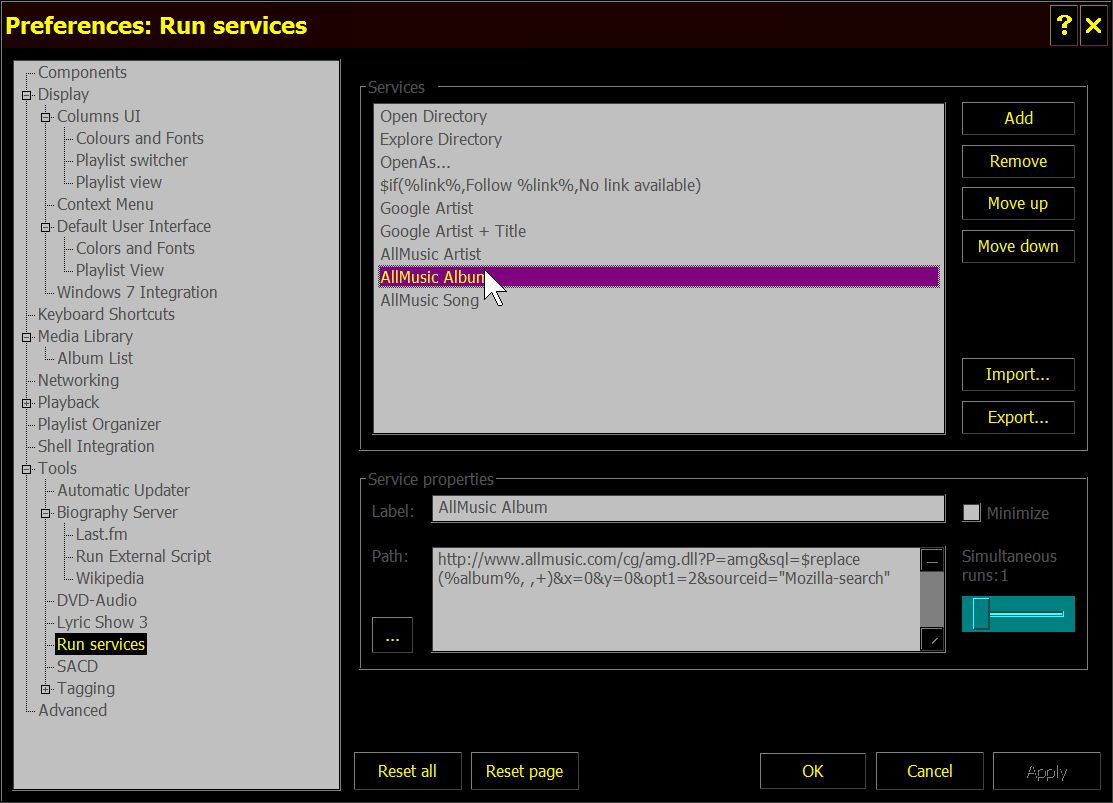Click the Cancel button

click(x=930, y=771)
